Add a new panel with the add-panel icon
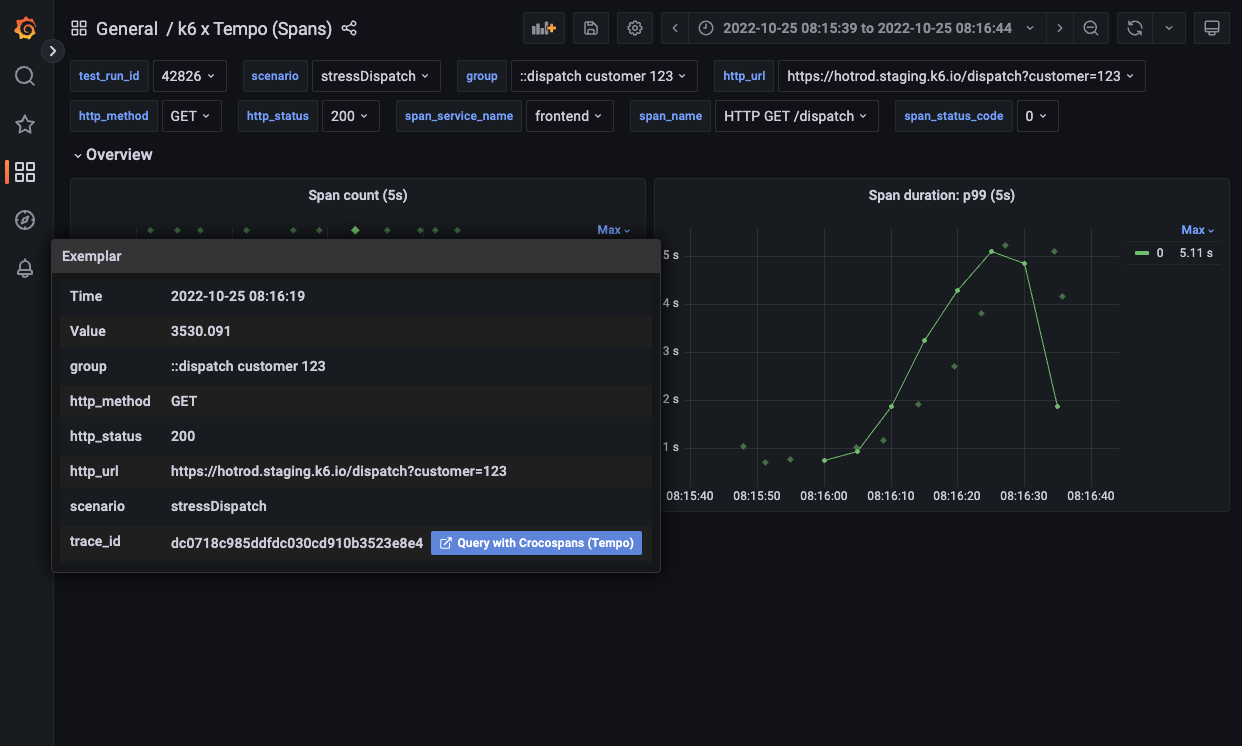This screenshot has width=1242, height=746. coord(543,28)
